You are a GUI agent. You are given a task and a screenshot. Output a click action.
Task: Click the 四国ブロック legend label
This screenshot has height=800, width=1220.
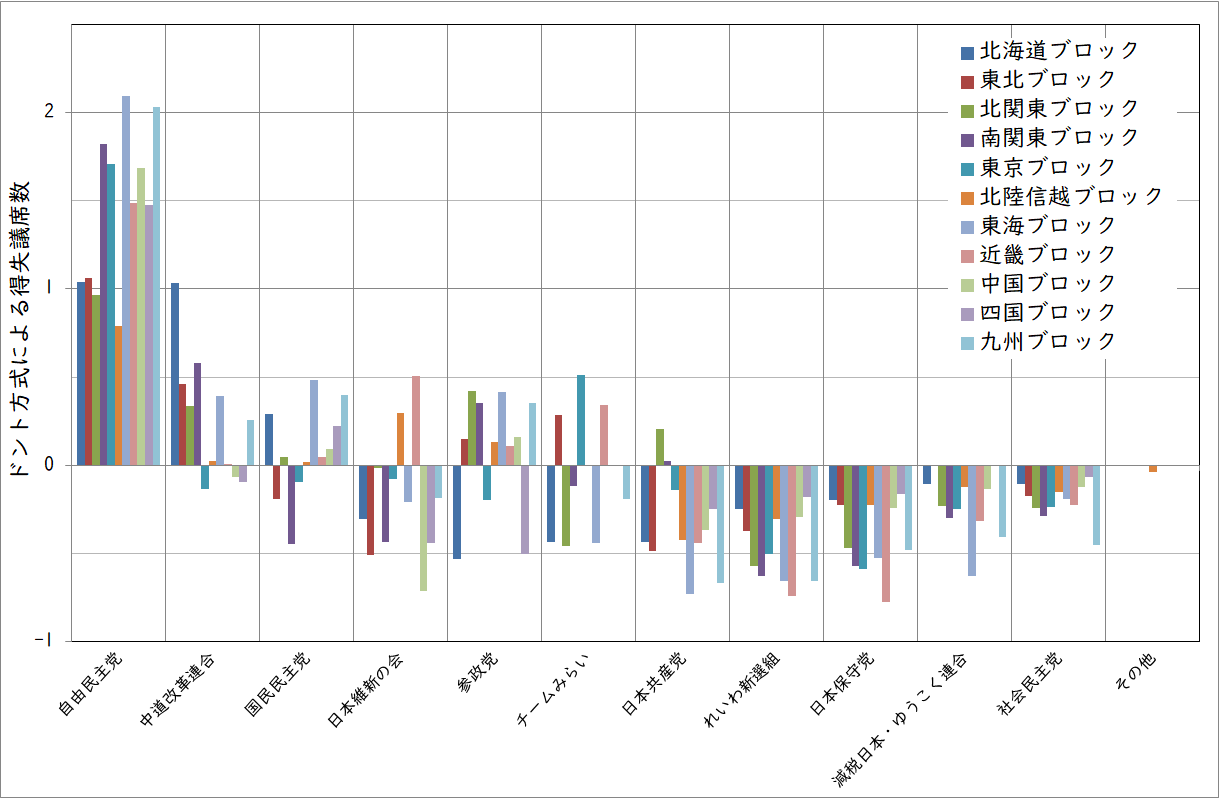tap(1047, 312)
